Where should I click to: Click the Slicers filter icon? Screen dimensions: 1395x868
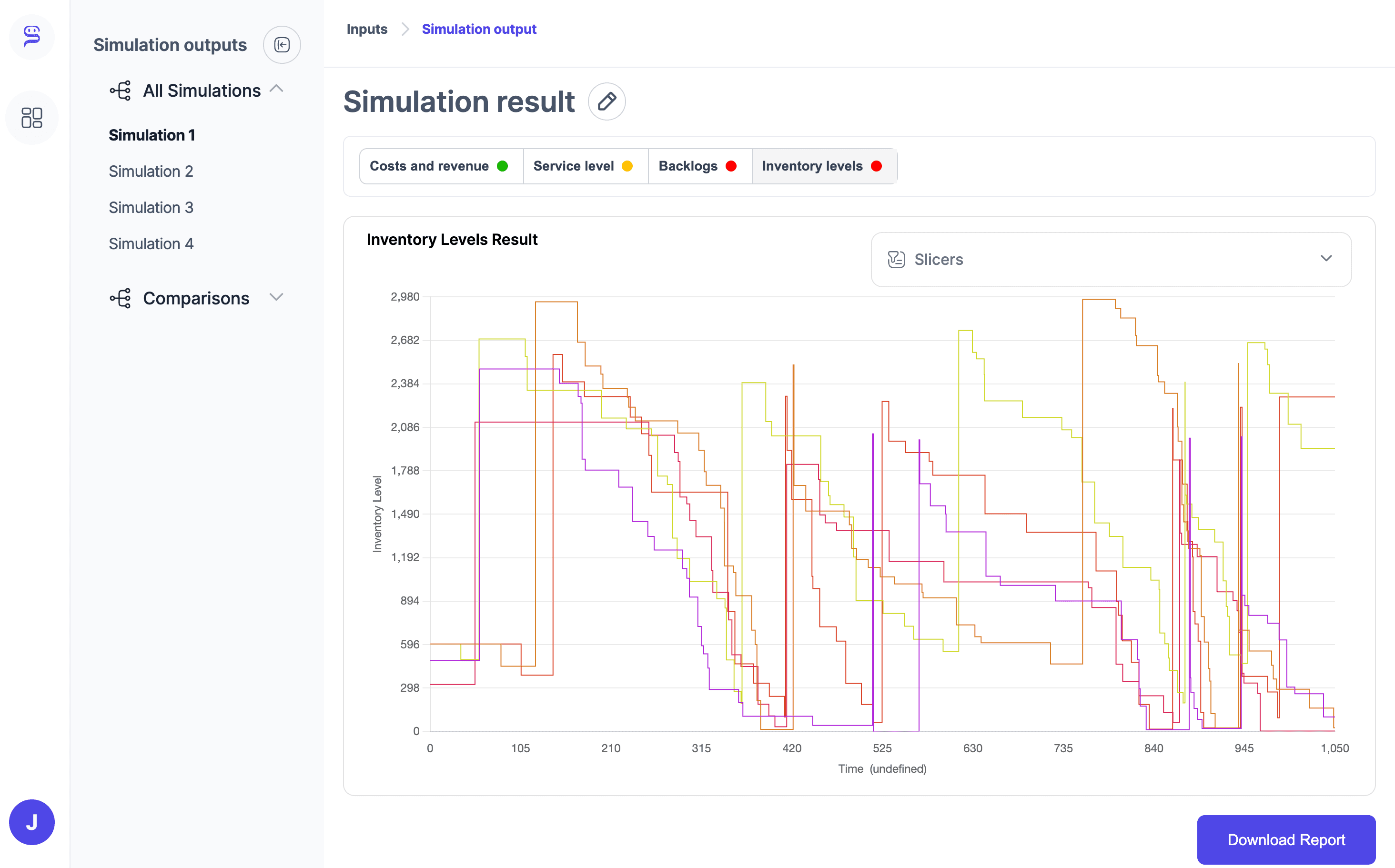point(896,259)
